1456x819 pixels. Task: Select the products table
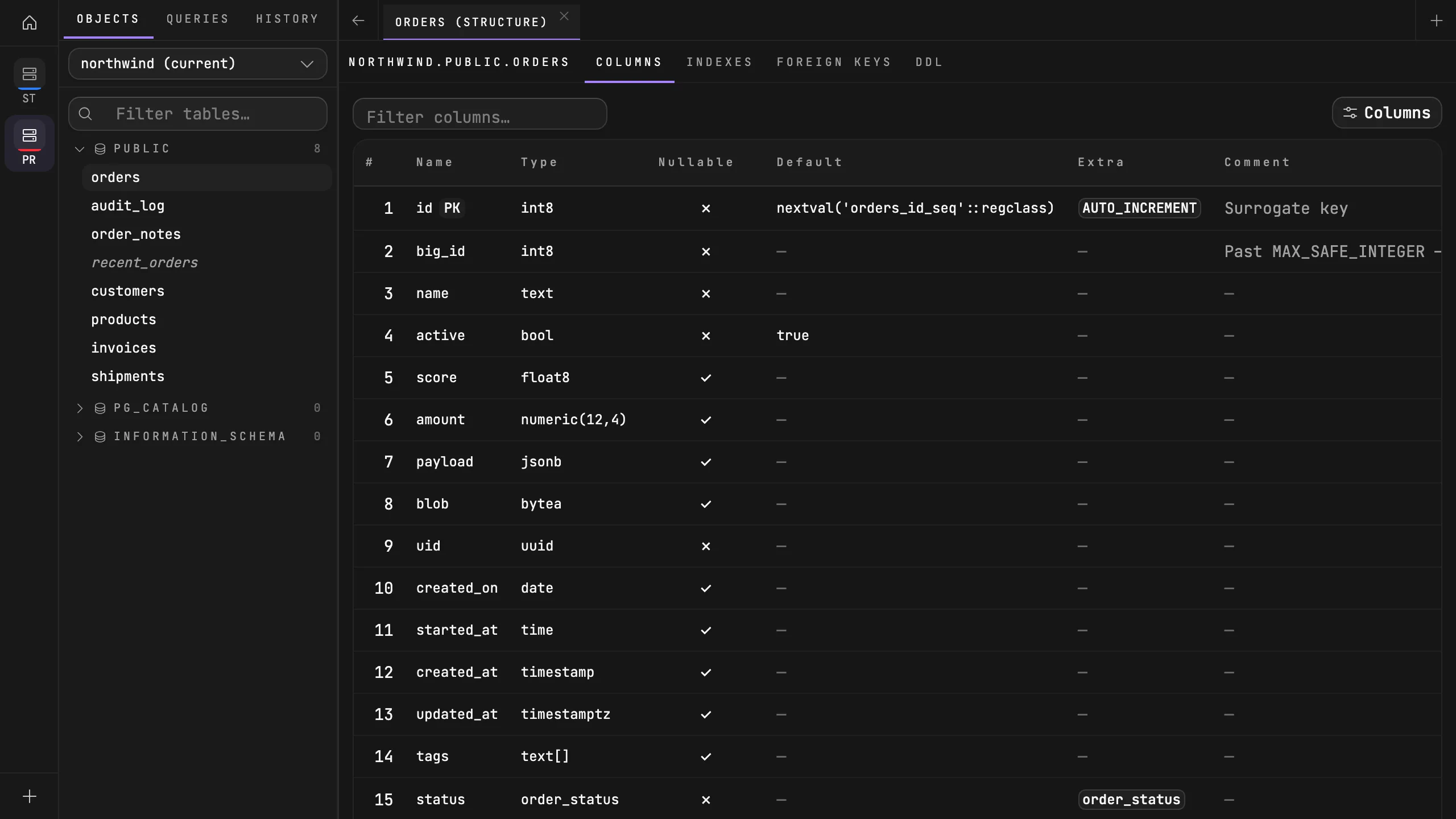[x=206, y=320]
